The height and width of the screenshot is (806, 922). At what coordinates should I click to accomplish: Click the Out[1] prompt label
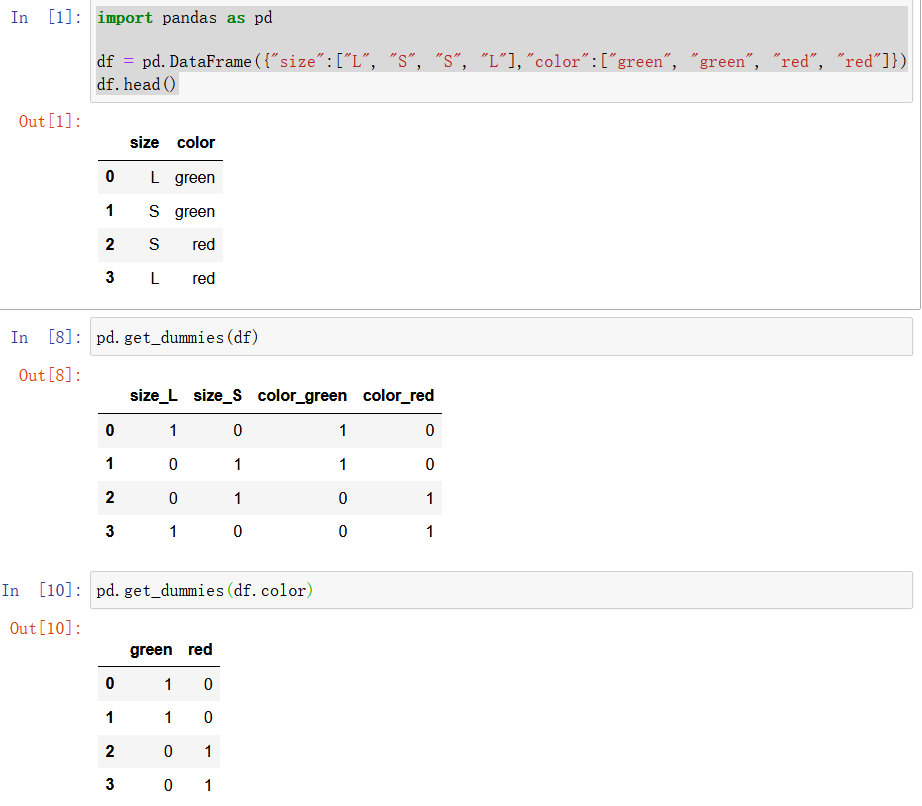pyautogui.click(x=50, y=122)
